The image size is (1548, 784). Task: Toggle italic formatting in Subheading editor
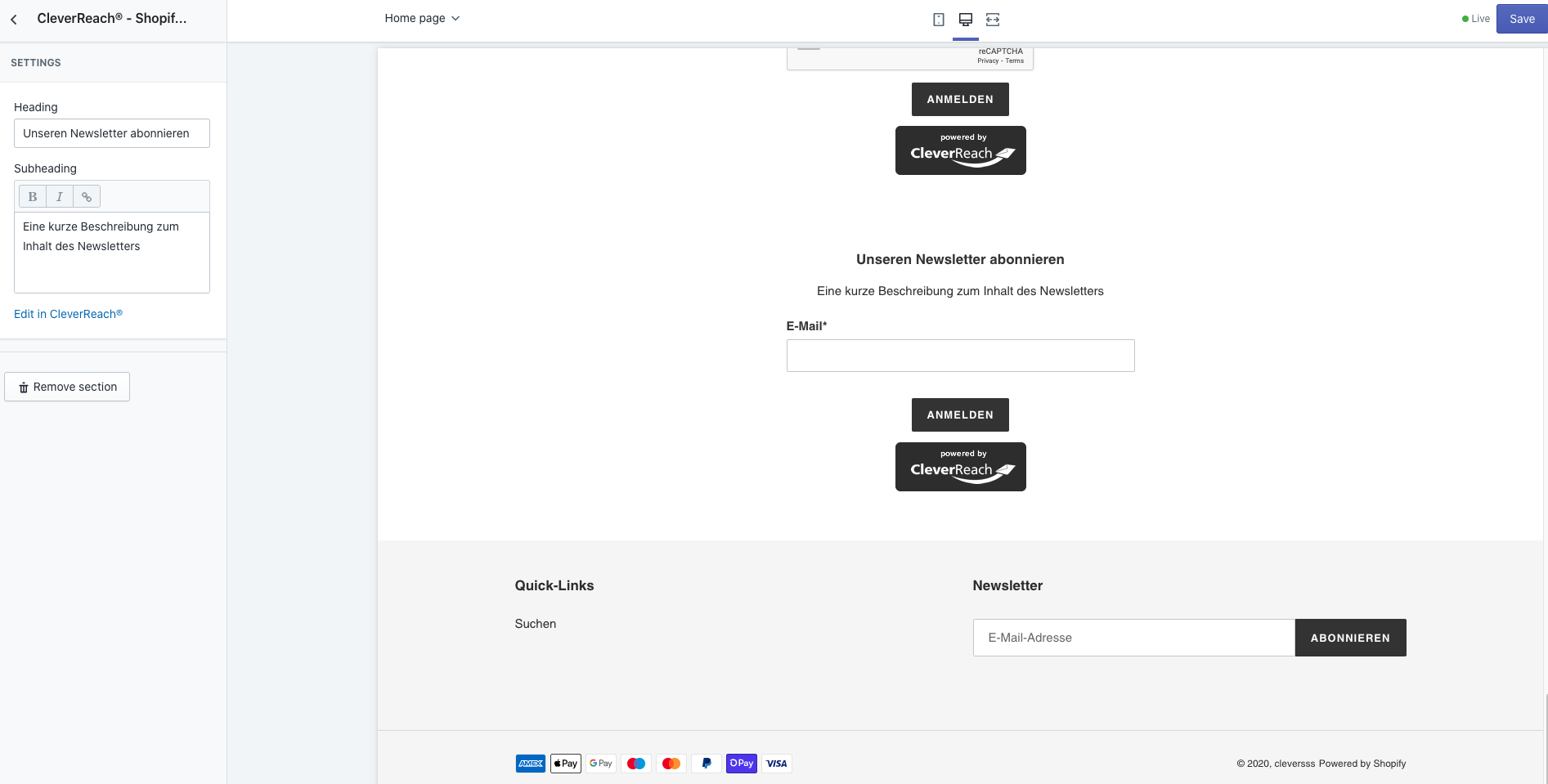coord(60,197)
